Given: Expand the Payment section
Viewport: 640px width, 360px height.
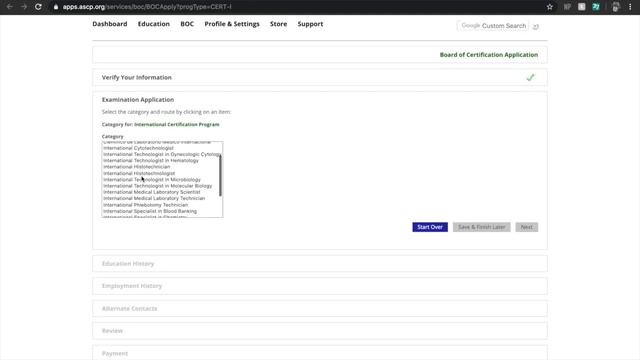Looking at the screenshot, I should pos(320,353).
